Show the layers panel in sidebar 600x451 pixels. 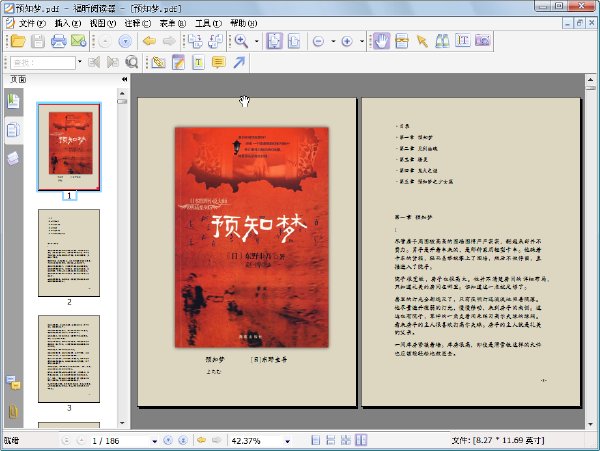pos(13,158)
